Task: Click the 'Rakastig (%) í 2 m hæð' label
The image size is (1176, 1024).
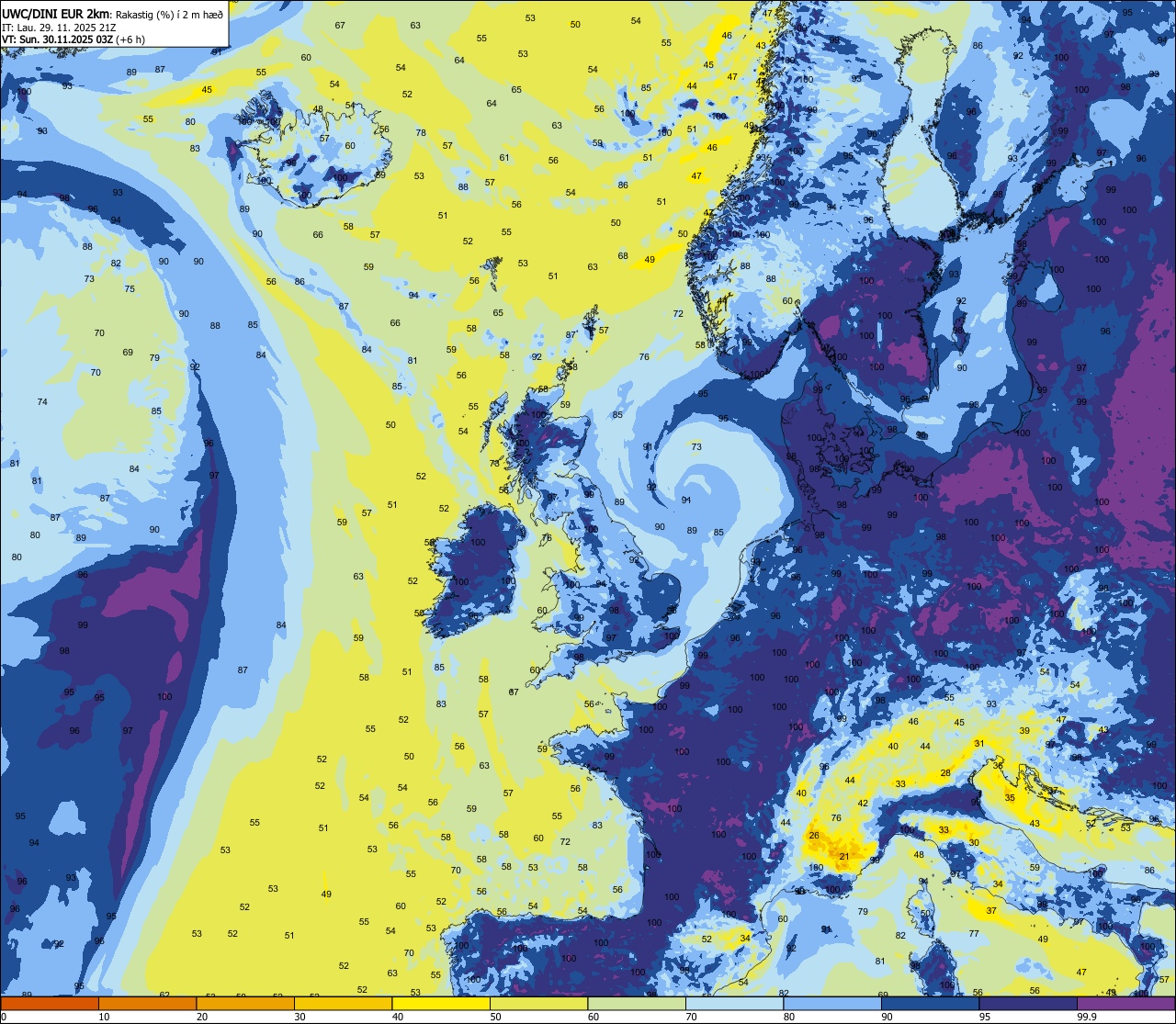Action: click(169, 14)
